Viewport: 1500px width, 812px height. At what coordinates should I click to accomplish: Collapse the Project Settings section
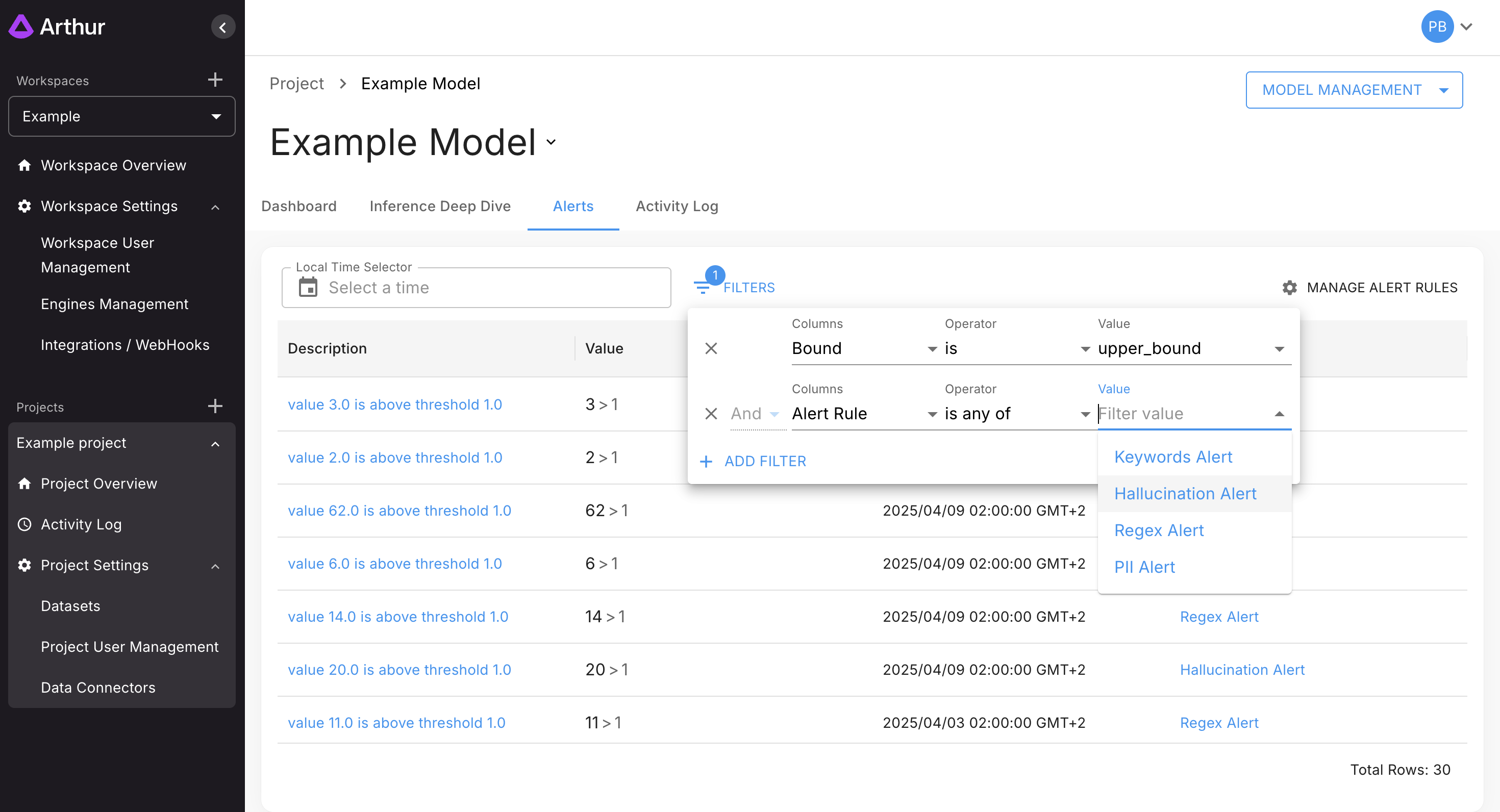coord(215,566)
